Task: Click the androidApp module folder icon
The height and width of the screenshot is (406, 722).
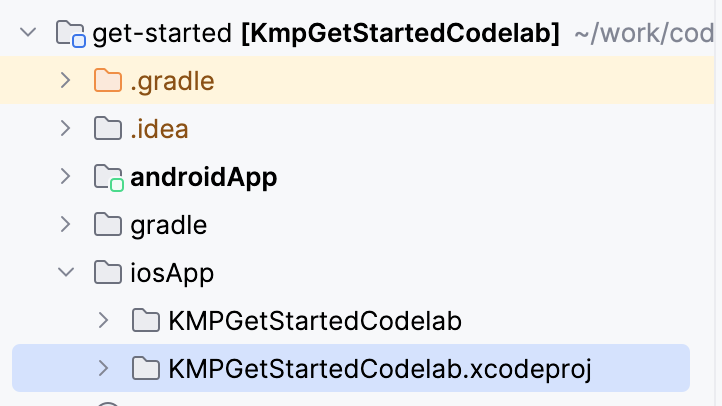Action: pos(108,178)
